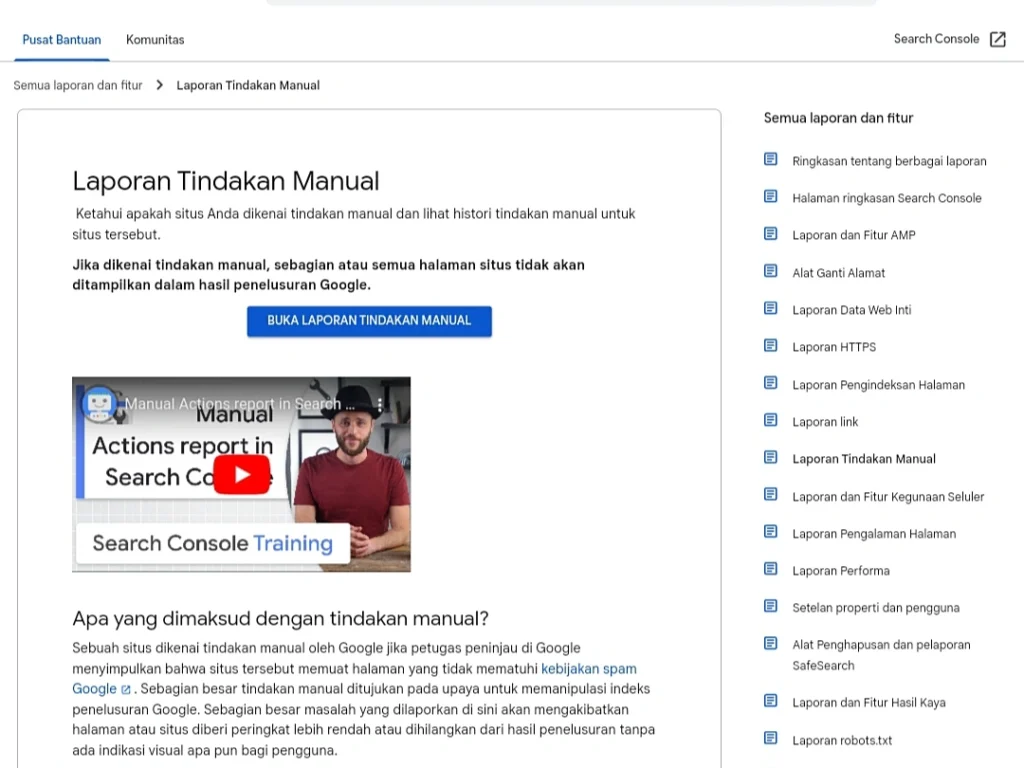Click article icon beside Laporan Performa
The width and height of the screenshot is (1024, 768).
pos(771,569)
